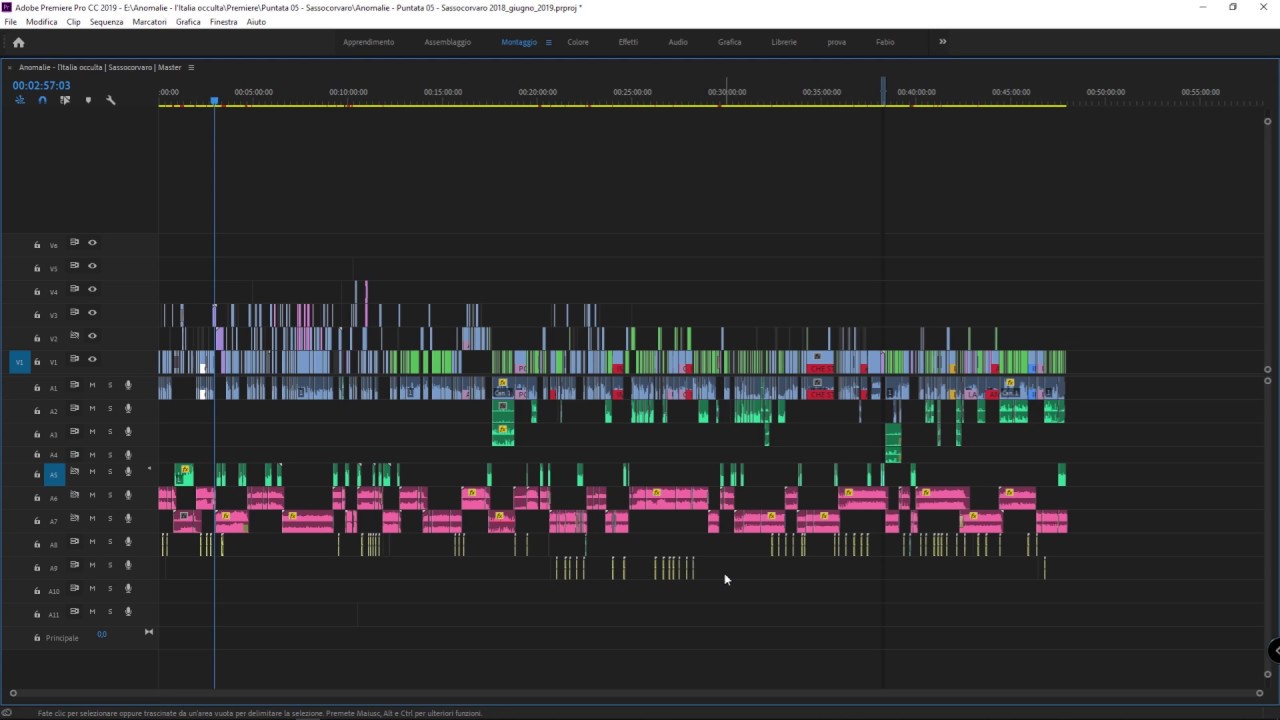This screenshot has height=720, width=1280.
Task: Click the ruler at 00:20:00:00
Action: coord(538,92)
